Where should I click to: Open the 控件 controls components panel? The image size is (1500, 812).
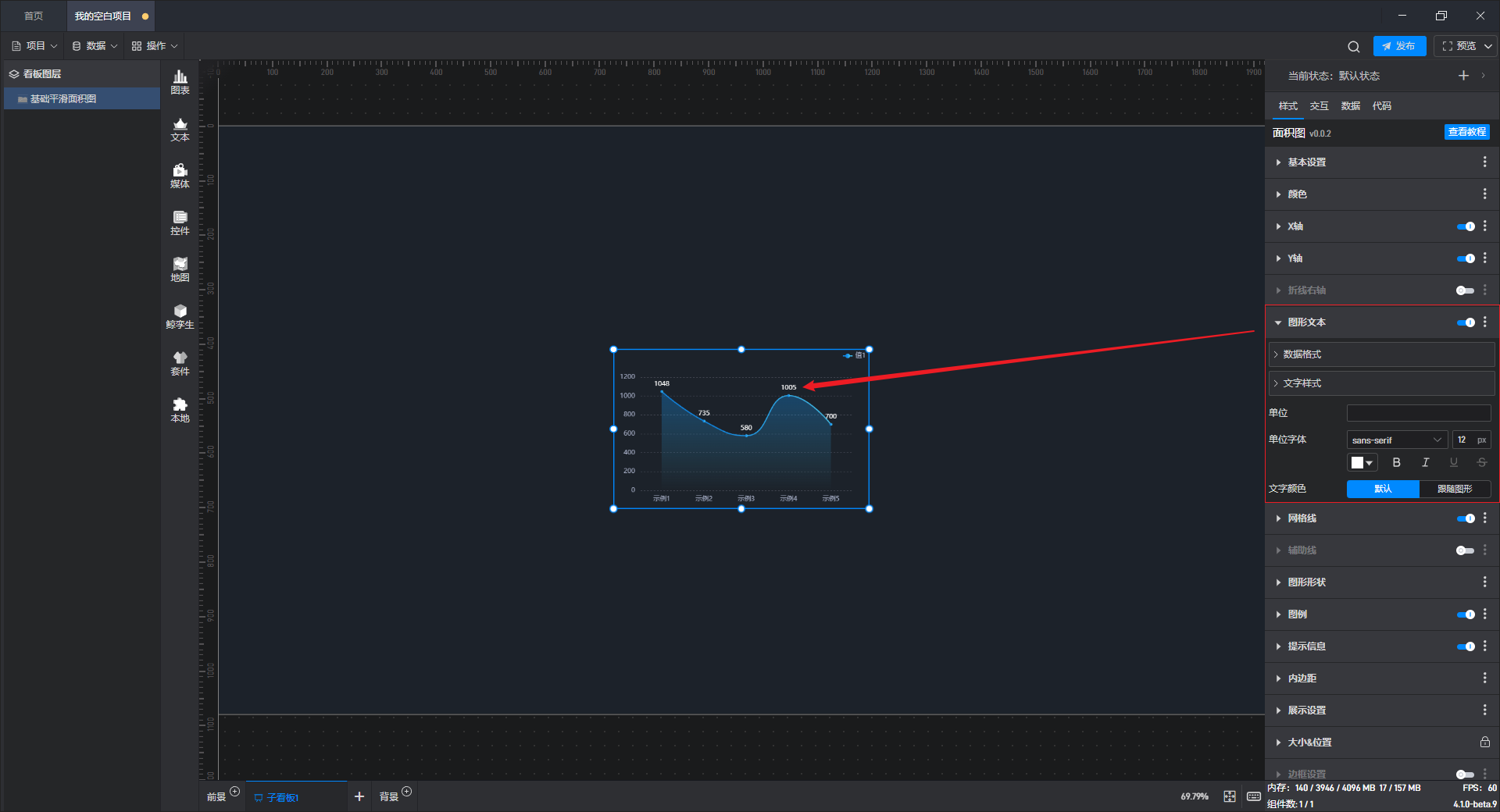180,223
